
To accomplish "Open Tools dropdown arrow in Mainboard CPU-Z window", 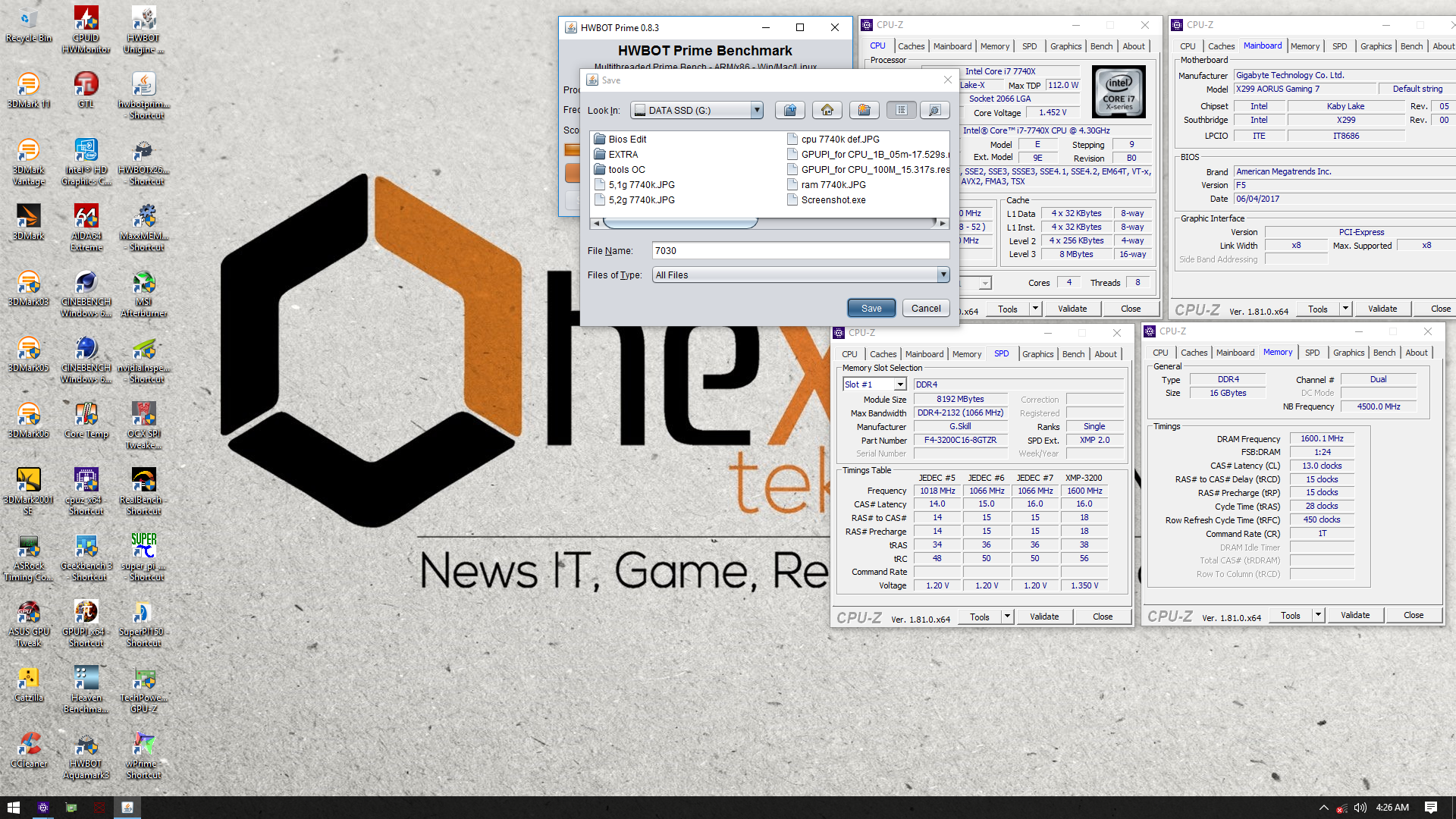I will 1345,309.
